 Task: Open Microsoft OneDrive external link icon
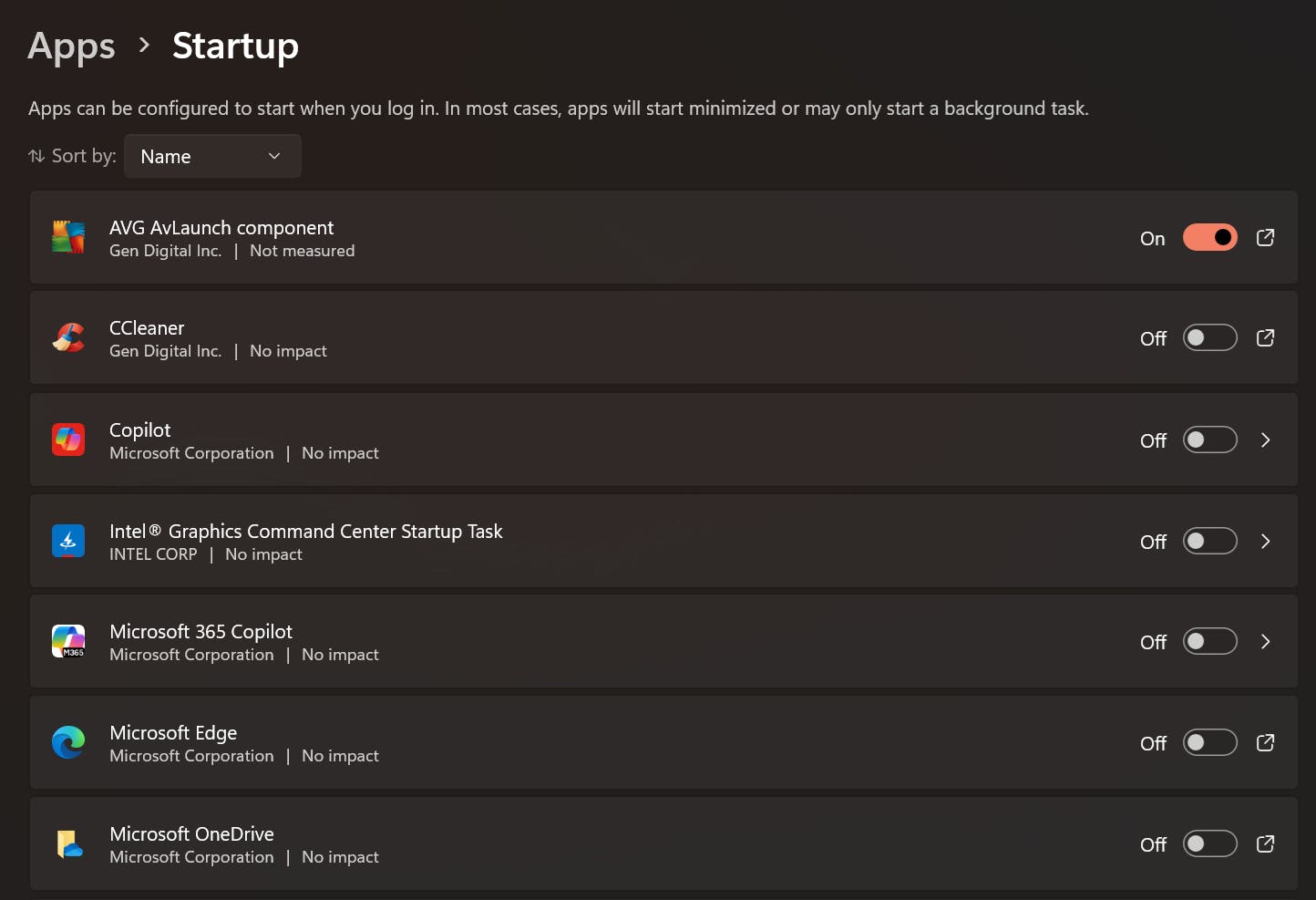(x=1265, y=844)
